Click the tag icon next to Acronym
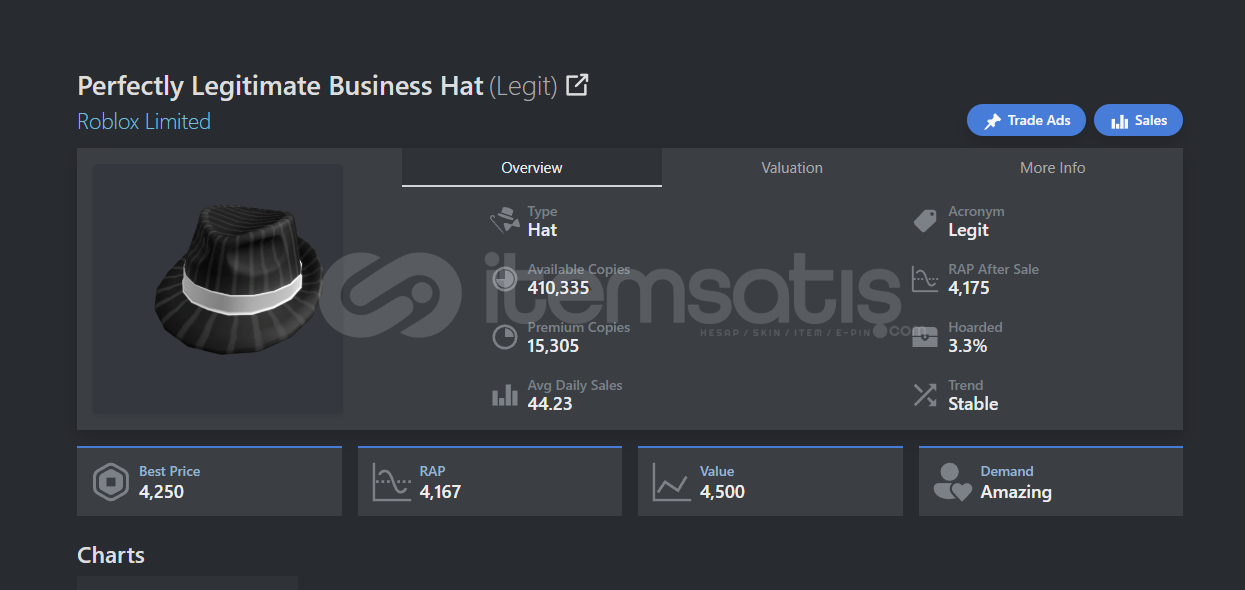 coord(926,220)
